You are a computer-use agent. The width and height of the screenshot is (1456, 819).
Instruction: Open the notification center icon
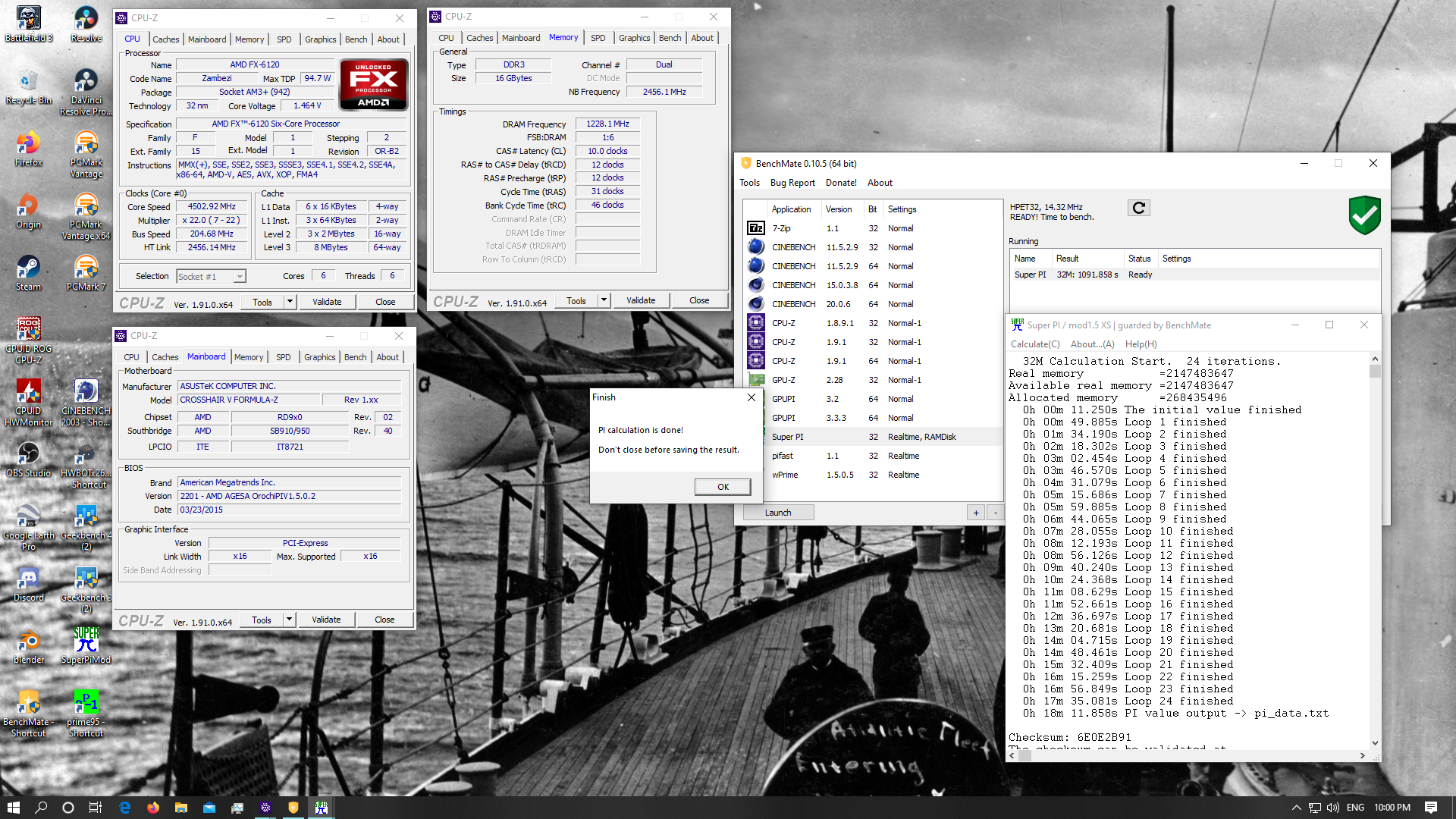[x=1431, y=808]
